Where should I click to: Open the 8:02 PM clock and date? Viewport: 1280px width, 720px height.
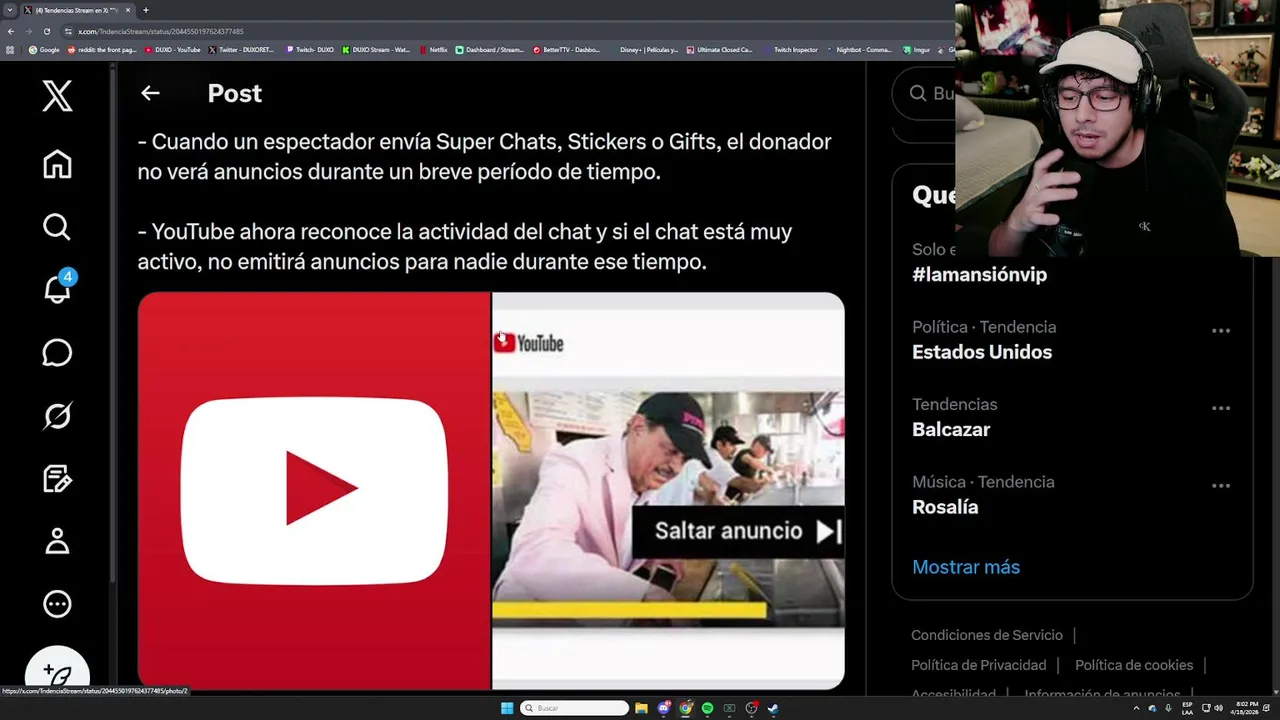(1245, 708)
